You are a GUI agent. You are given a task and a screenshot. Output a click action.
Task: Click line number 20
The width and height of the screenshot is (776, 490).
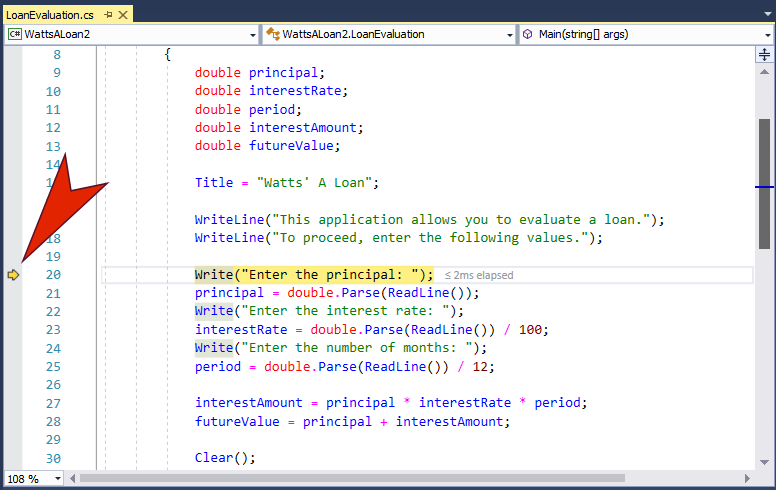pos(53,275)
